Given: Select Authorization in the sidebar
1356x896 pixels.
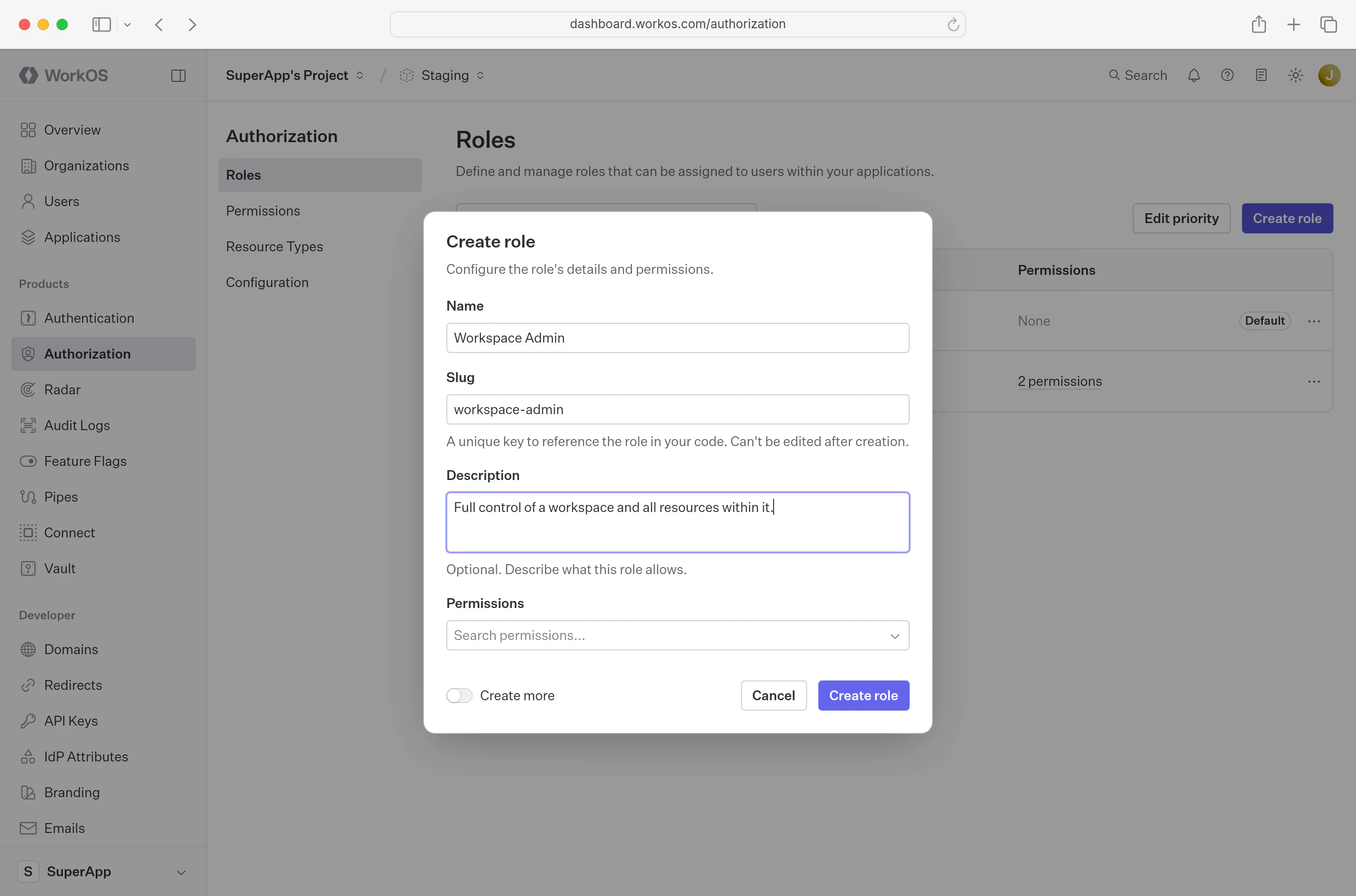Looking at the screenshot, I should (104, 354).
